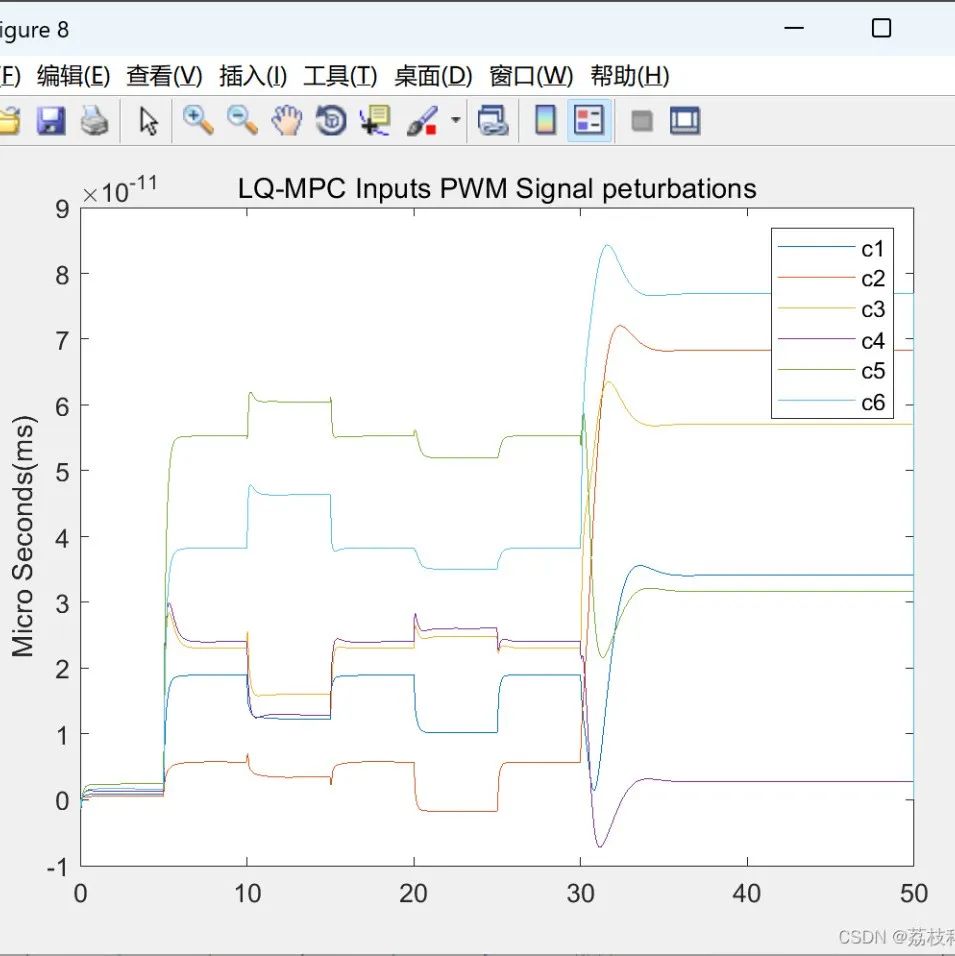Activate the Zoom Out magnifier tool

(x=242, y=120)
